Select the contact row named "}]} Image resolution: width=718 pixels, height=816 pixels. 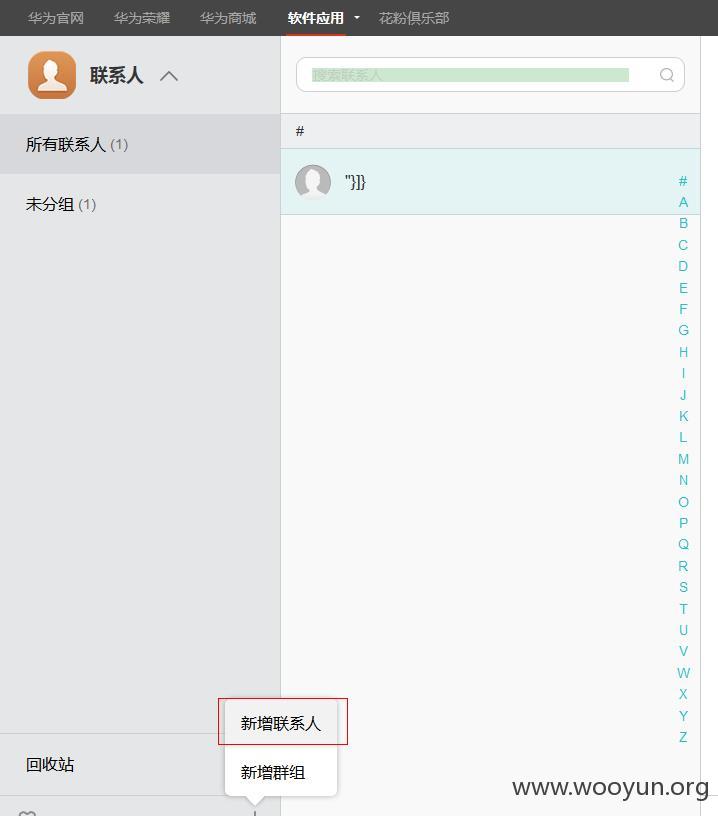tap(490, 182)
